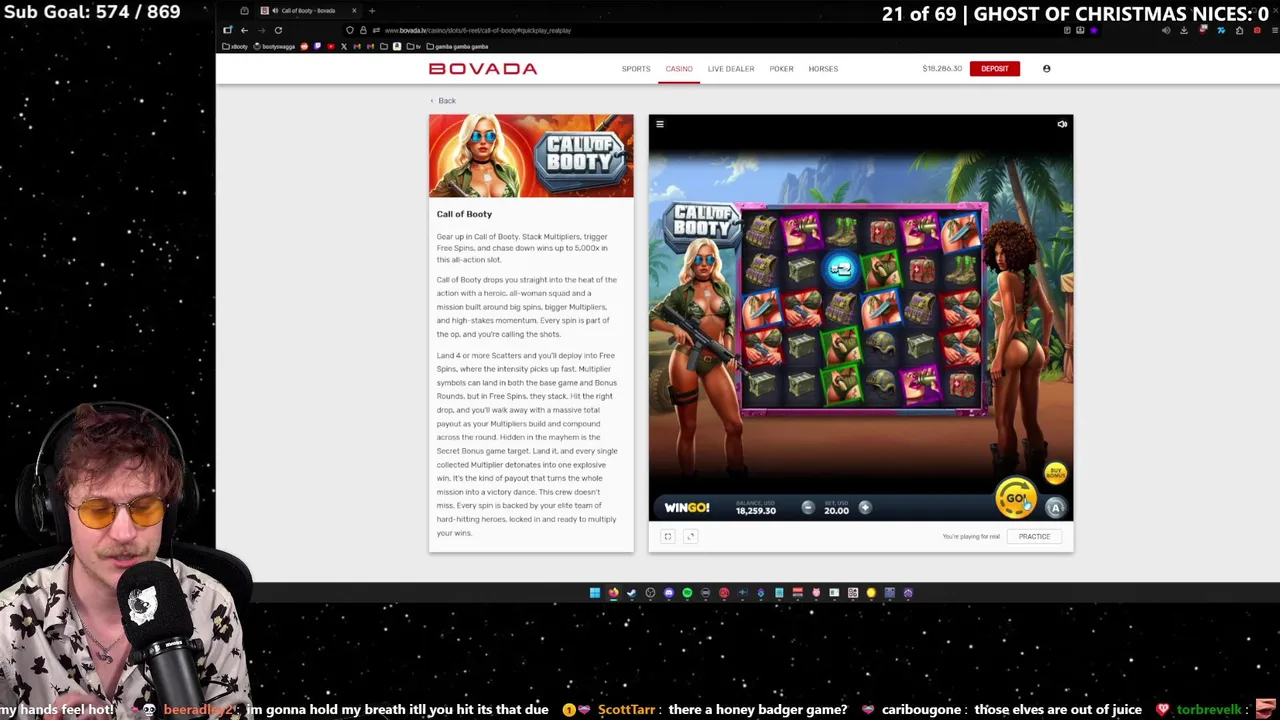Open the Windows Start menu

coord(595,593)
